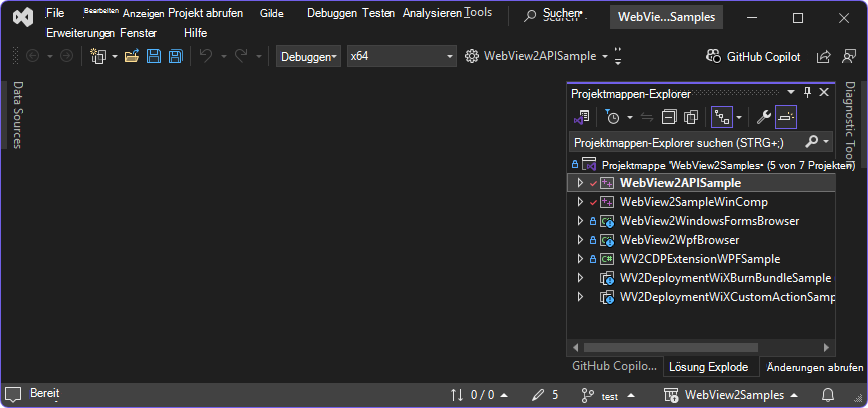
Task: Save the current file
Action: tap(154, 56)
